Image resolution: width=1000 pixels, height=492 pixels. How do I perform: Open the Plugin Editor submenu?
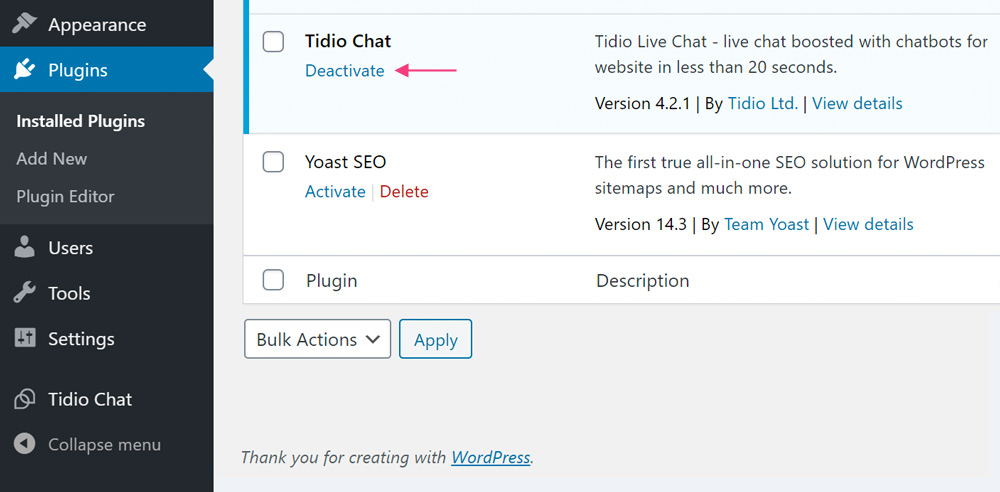click(65, 196)
